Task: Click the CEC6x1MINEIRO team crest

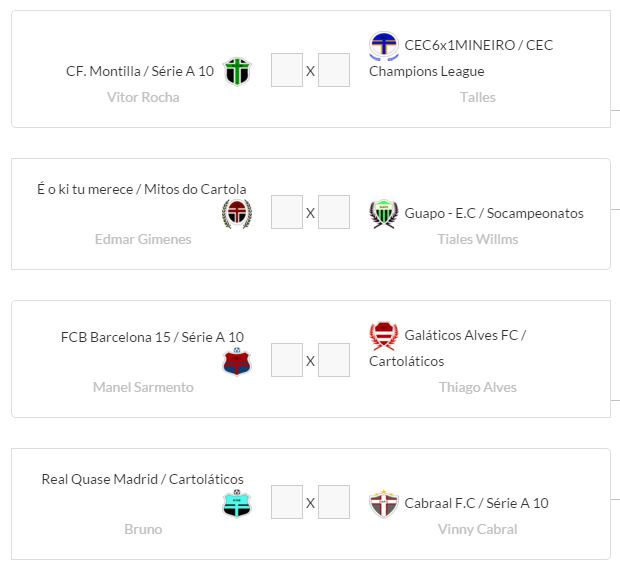Action: click(x=384, y=46)
